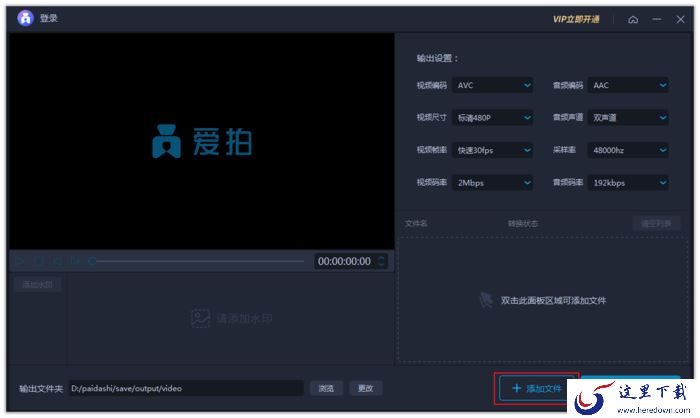The image size is (700, 418).
Task: Click the 添加文件 add file button
Action: click(x=537, y=389)
